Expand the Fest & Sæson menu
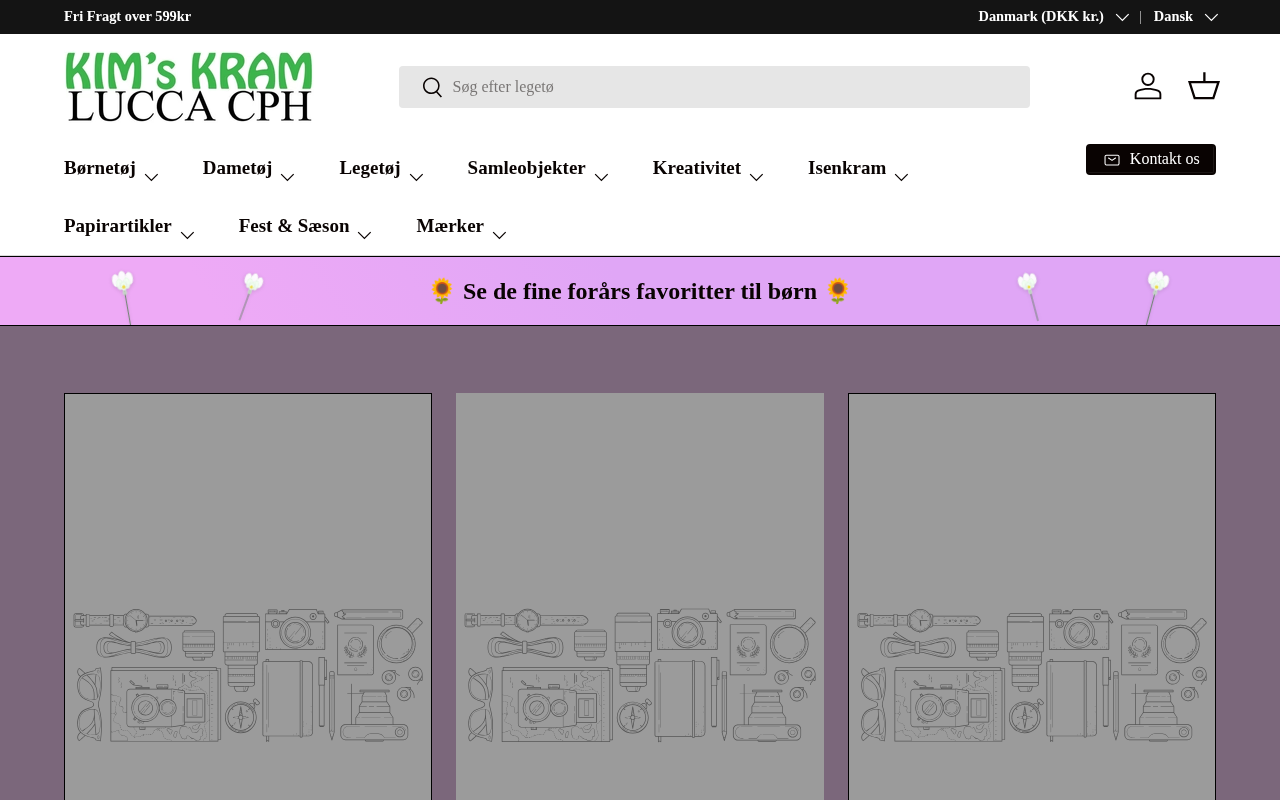This screenshot has width=1280, height=800. click(x=305, y=227)
